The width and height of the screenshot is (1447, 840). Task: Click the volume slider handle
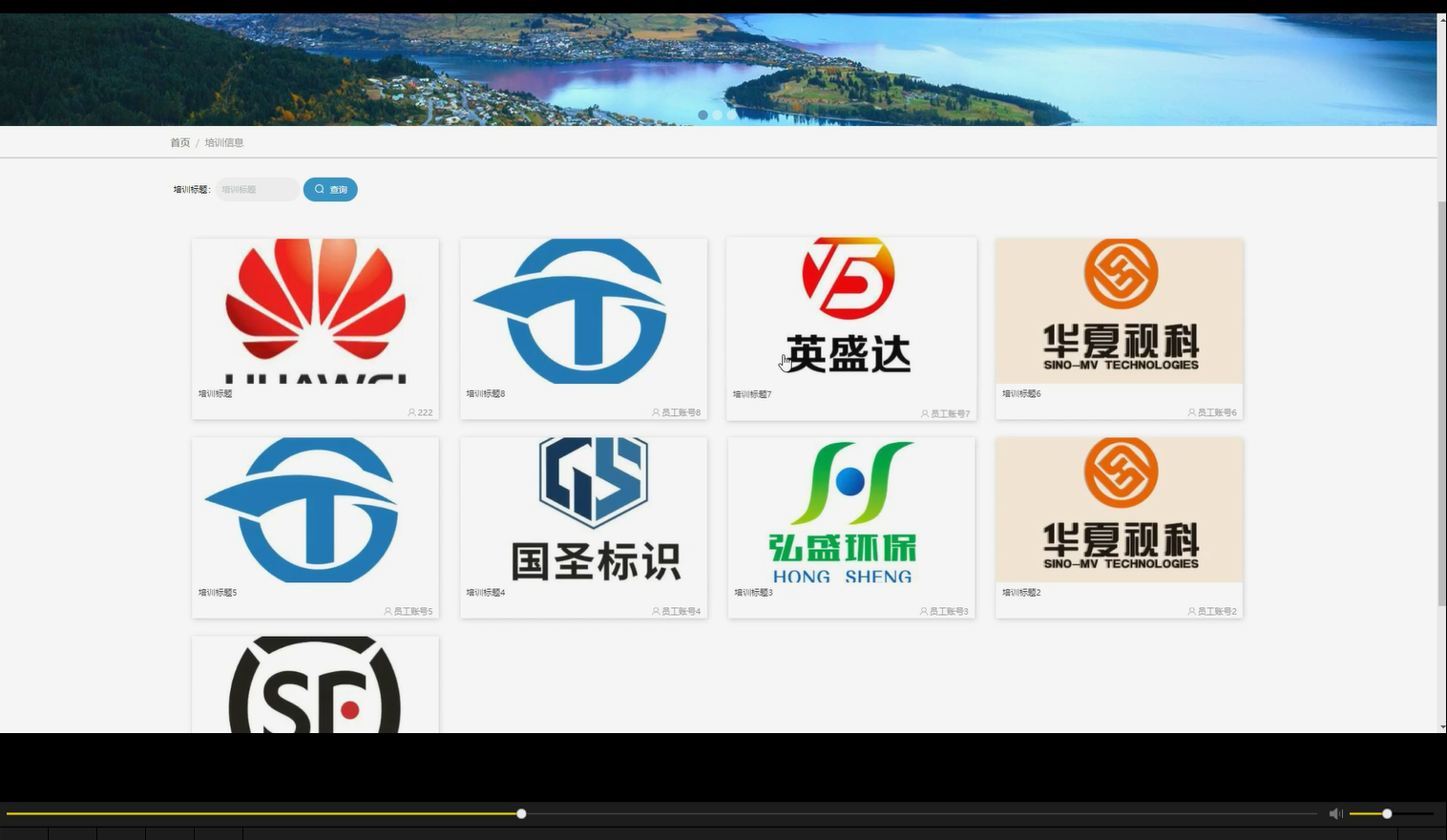click(x=1387, y=813)
